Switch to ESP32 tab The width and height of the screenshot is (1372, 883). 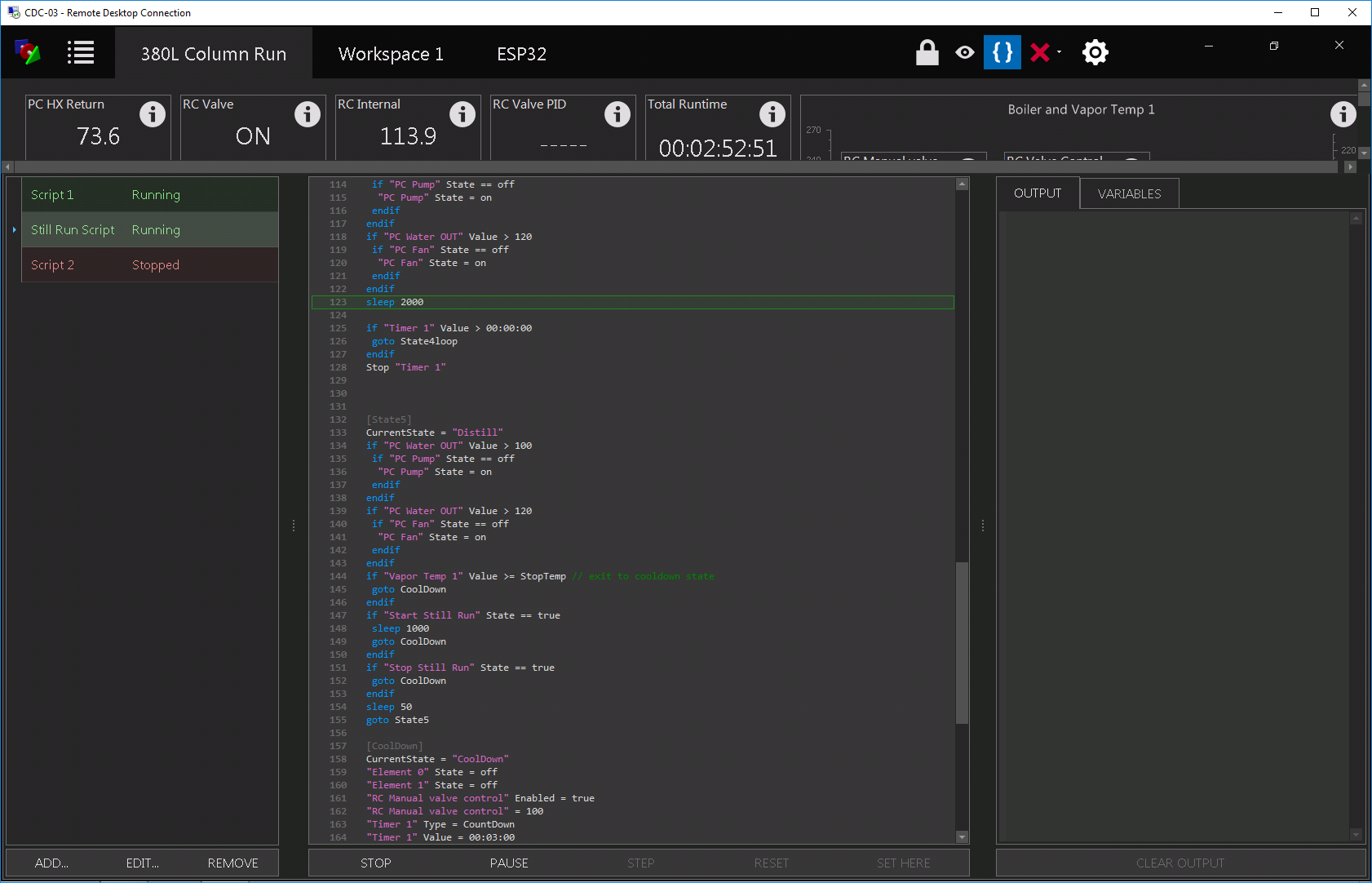tap(521, 54)
